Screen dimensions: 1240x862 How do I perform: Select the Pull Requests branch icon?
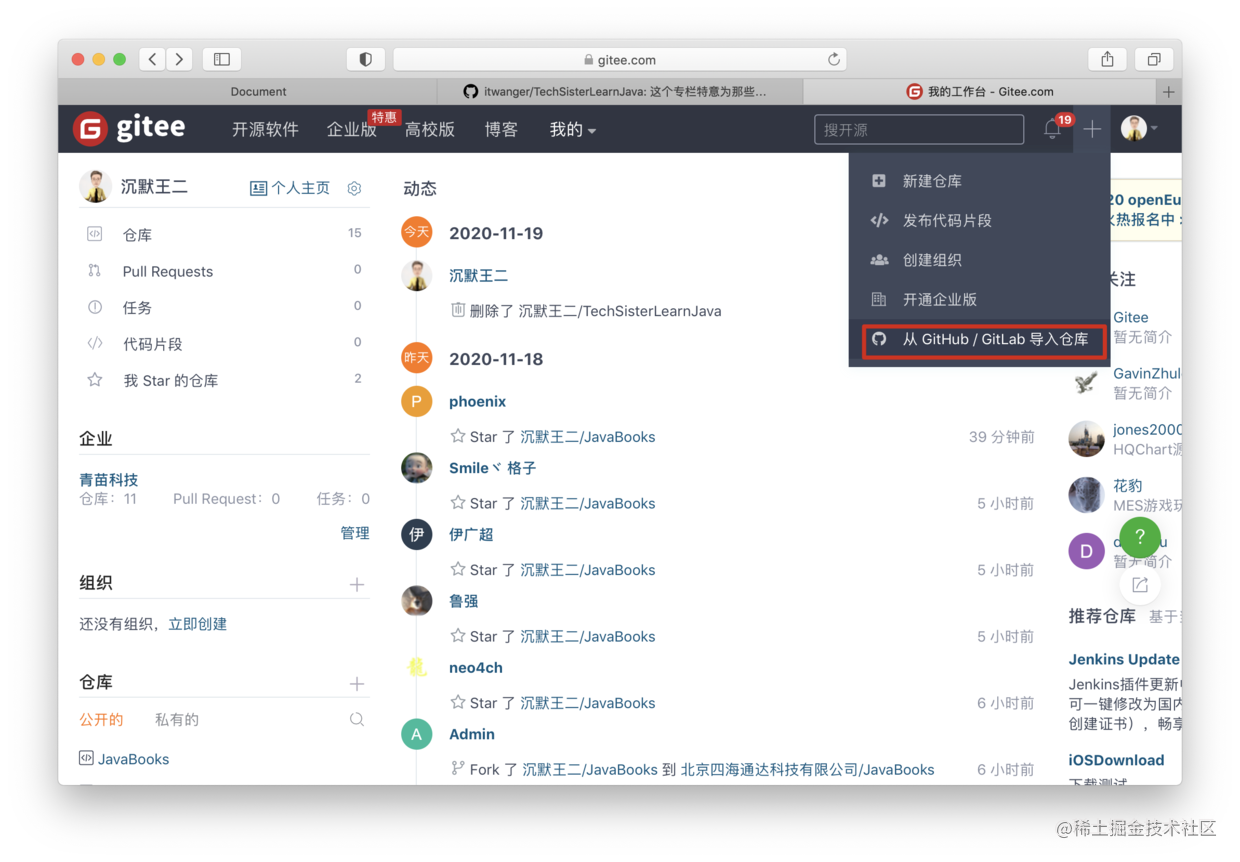(94, 271)
